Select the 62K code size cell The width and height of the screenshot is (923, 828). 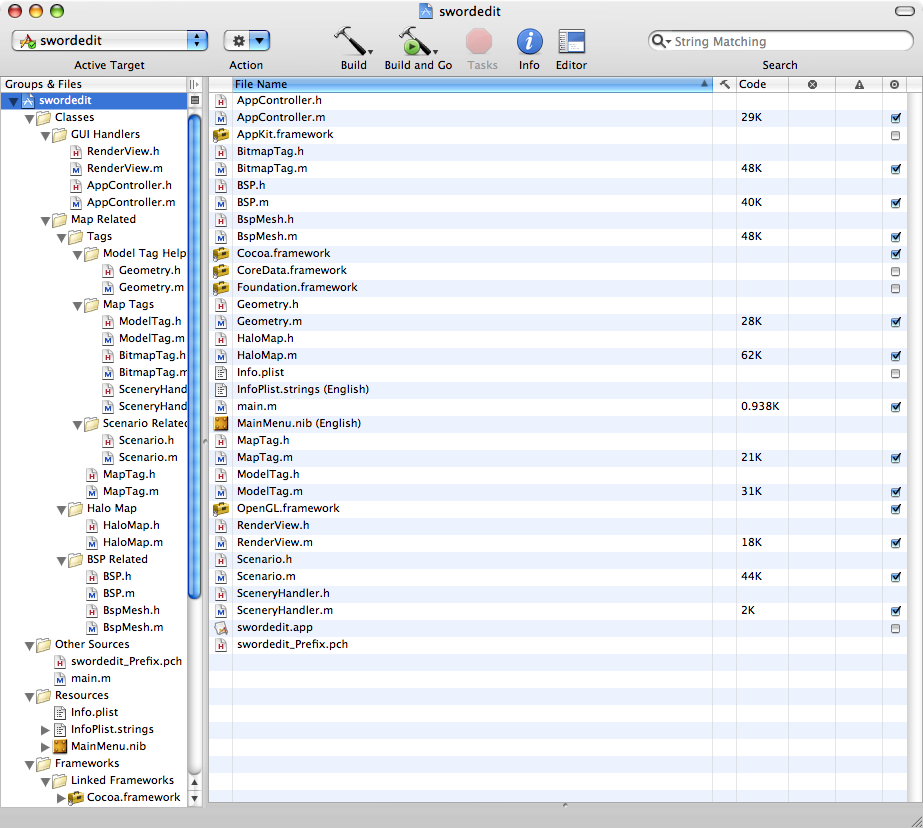click(x=752, y=355)
